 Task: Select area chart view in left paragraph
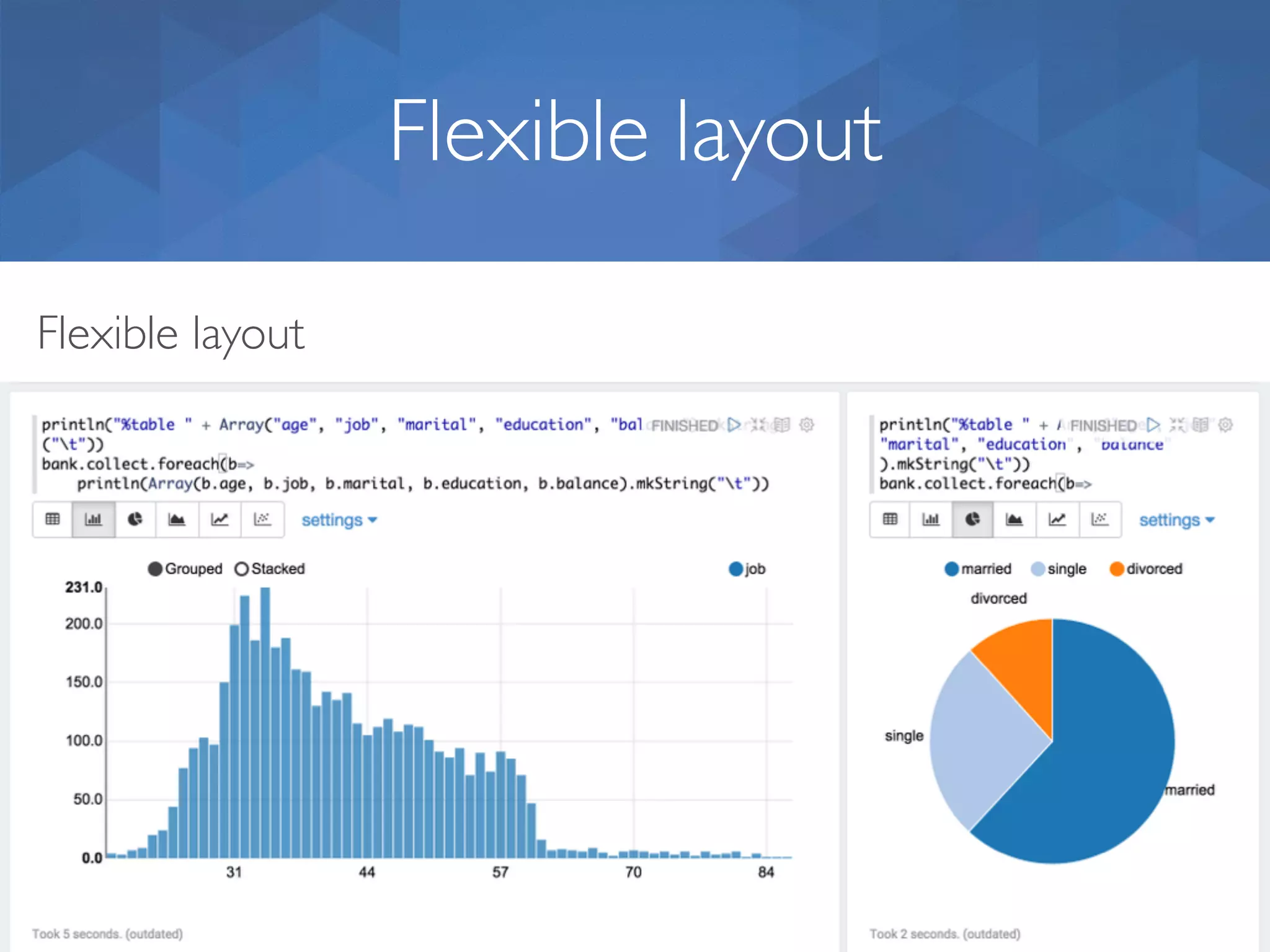pyautogui.click(x=177, y=519)
